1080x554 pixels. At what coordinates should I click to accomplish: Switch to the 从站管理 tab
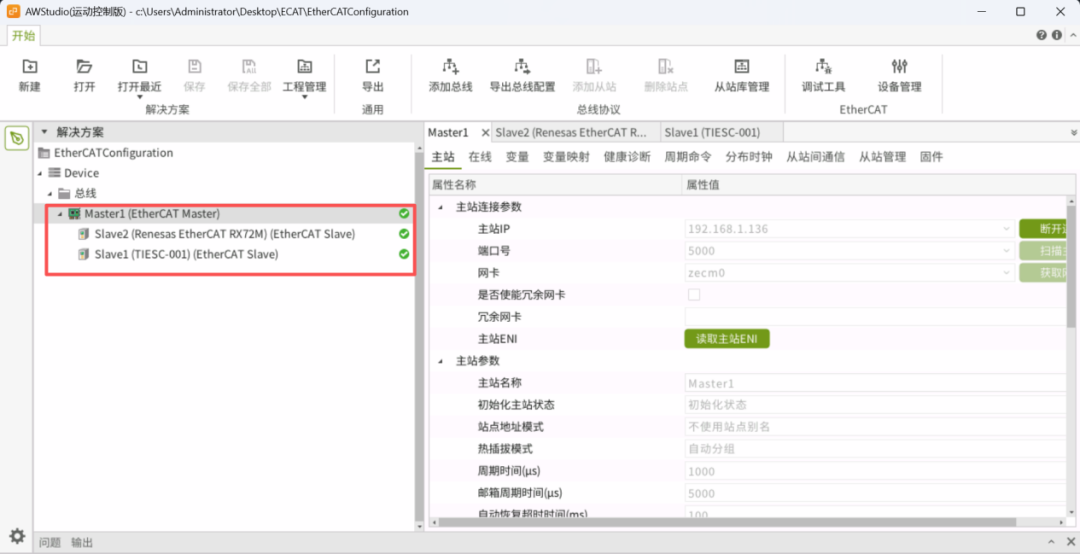pyautogui.click(x=882, y=157)
